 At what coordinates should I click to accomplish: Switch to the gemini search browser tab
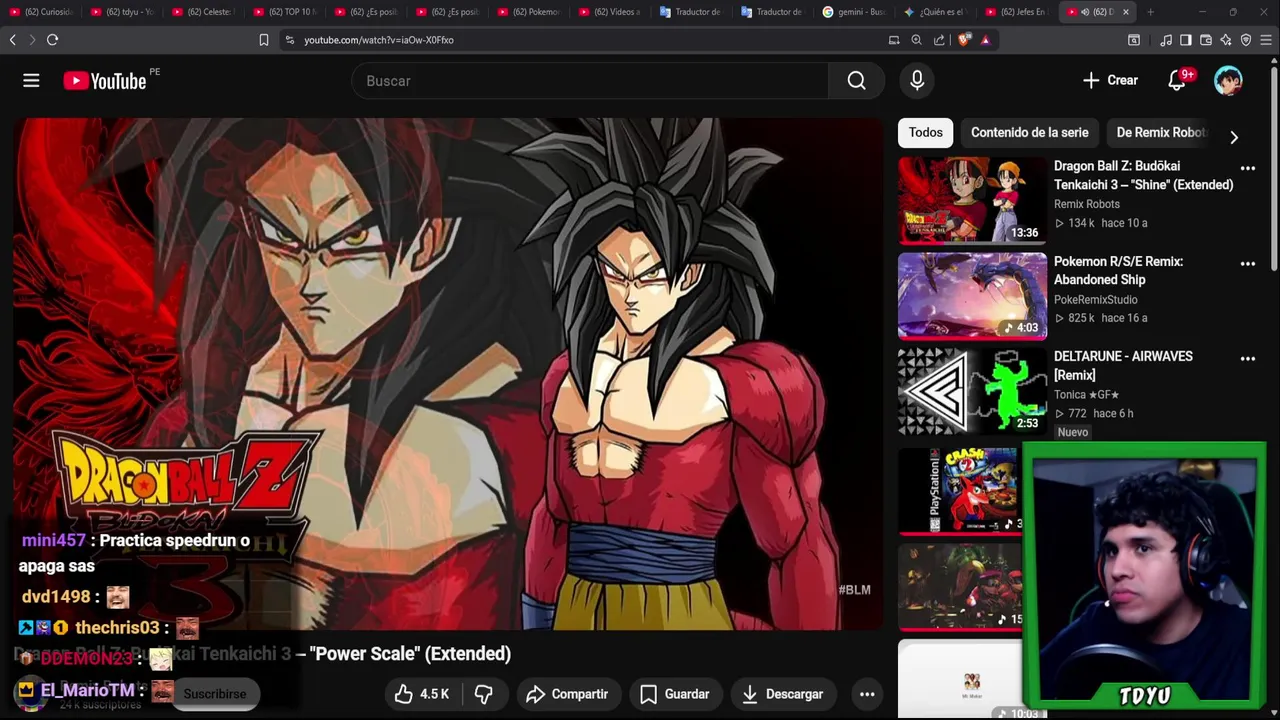(x=854, y=12)
